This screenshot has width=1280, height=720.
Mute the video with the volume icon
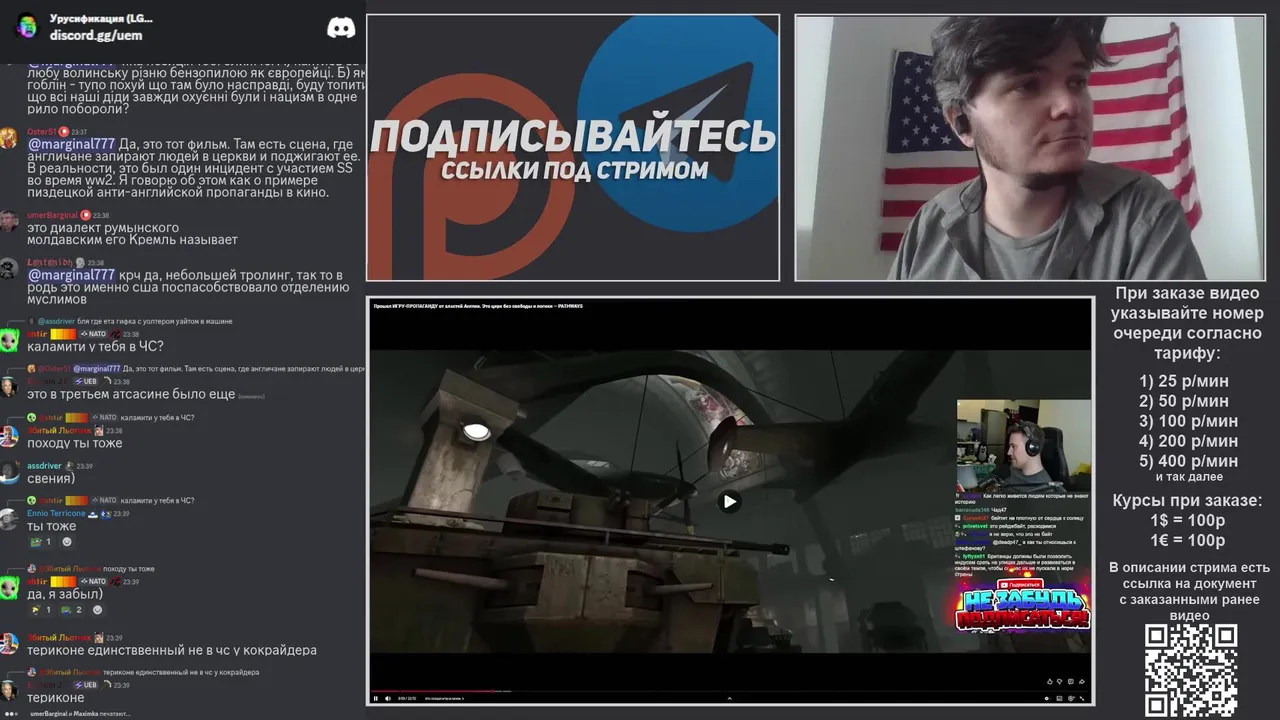388,698
